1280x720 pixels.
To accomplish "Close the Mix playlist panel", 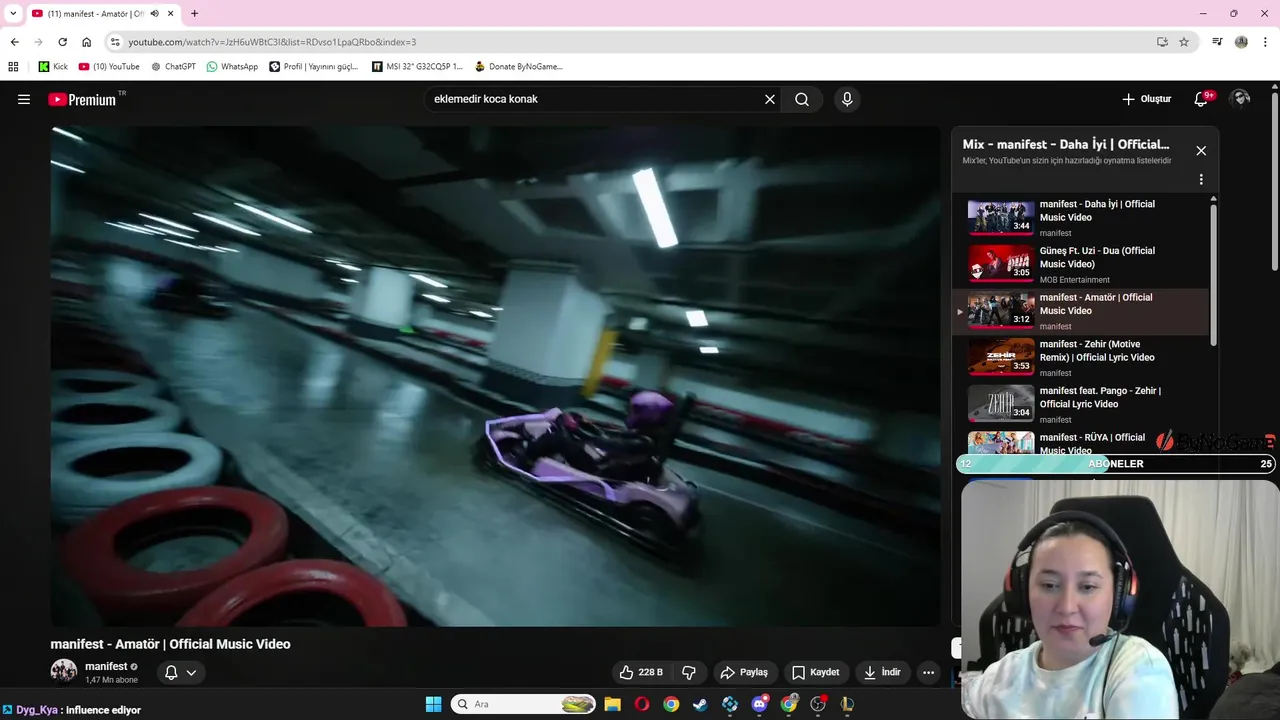I will tap(1201, 151).
